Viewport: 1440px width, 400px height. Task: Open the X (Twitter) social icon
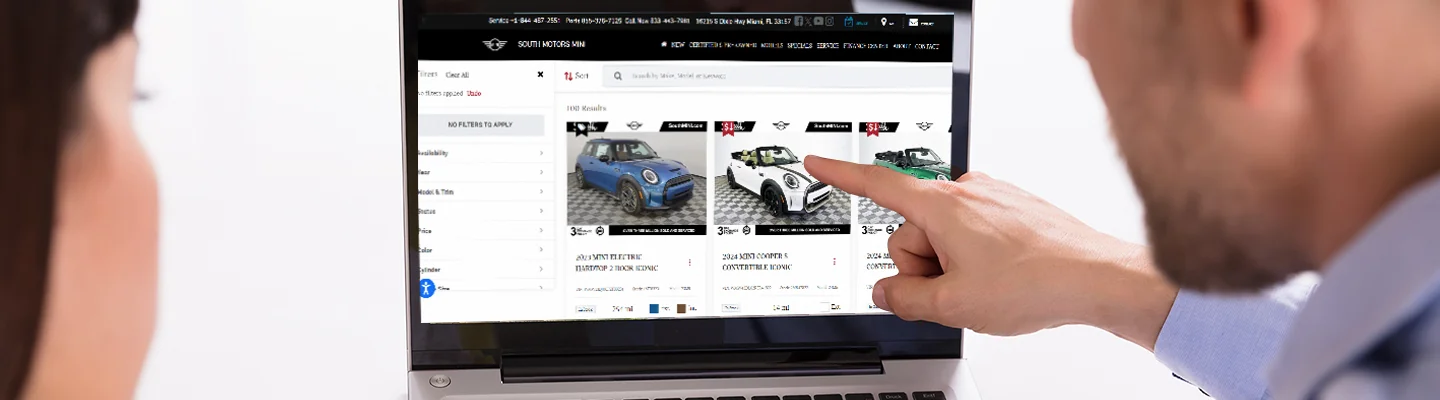(x=808, y=21)
